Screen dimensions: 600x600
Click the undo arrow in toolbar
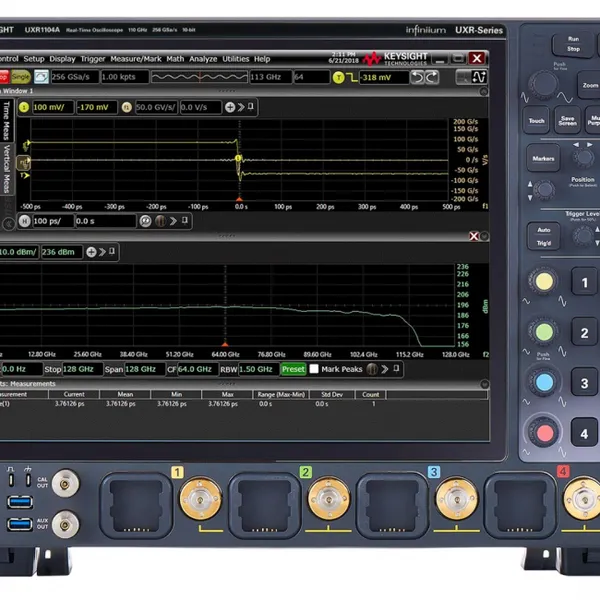[417, 78]
